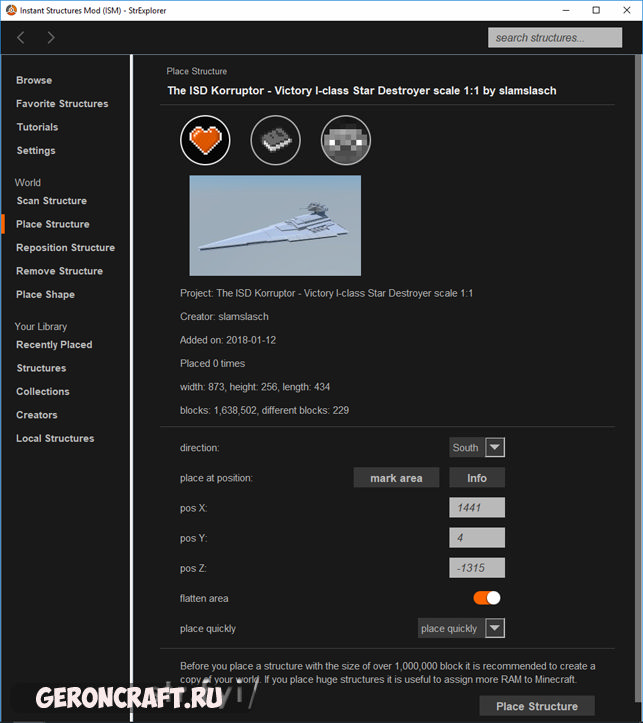The height and width of the screenshot is (723, 643).
Task: Open Browse in the sidebar
Action: tap(34, 80)
